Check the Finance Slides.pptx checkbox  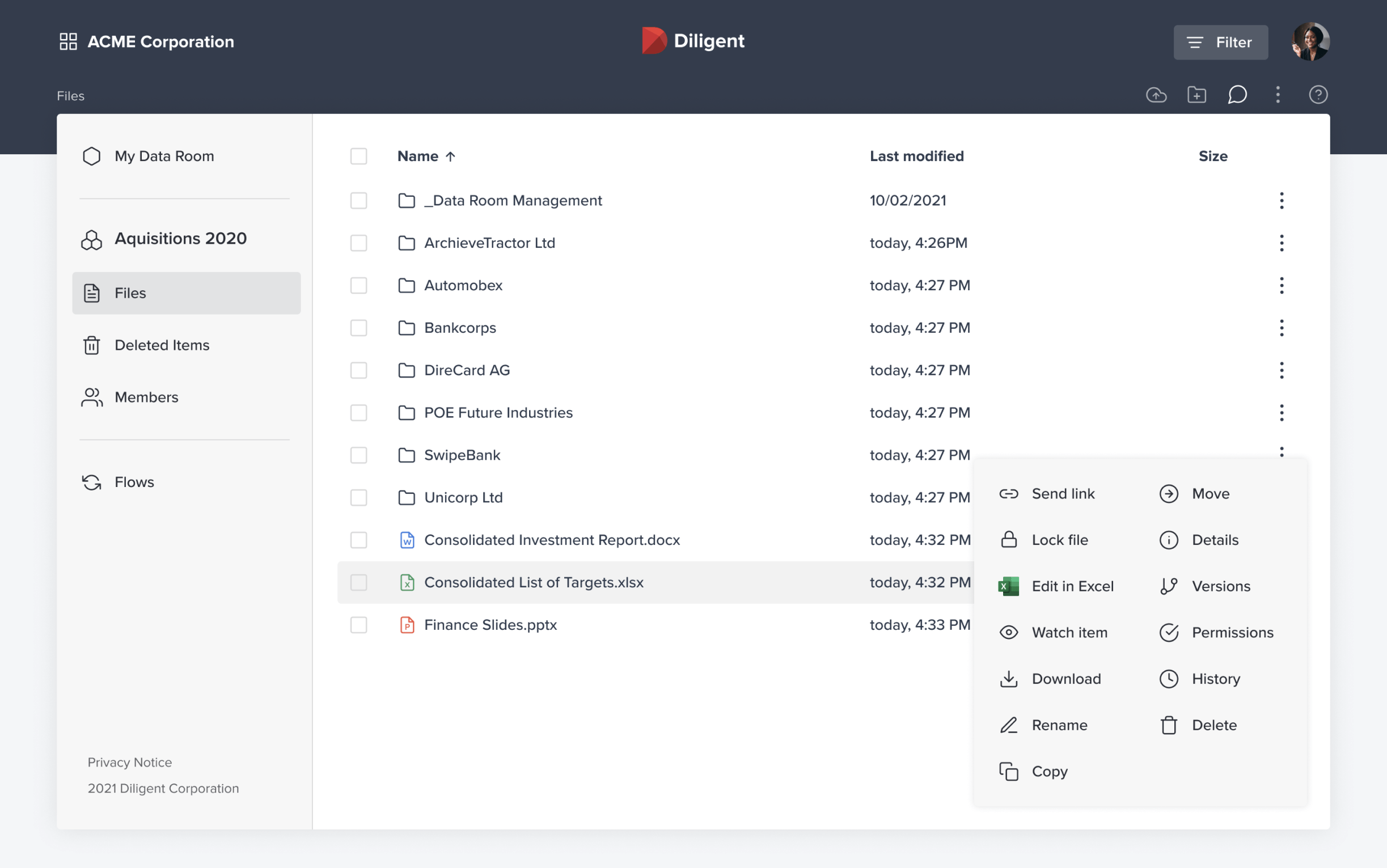click(x=359, y=625)
